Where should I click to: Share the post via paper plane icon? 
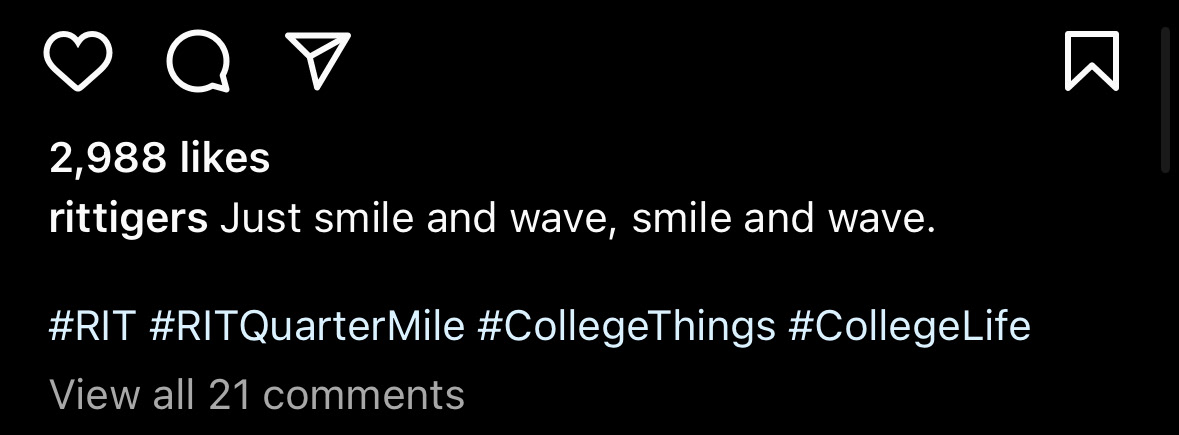pyautogui.click(x=318, y=61)
